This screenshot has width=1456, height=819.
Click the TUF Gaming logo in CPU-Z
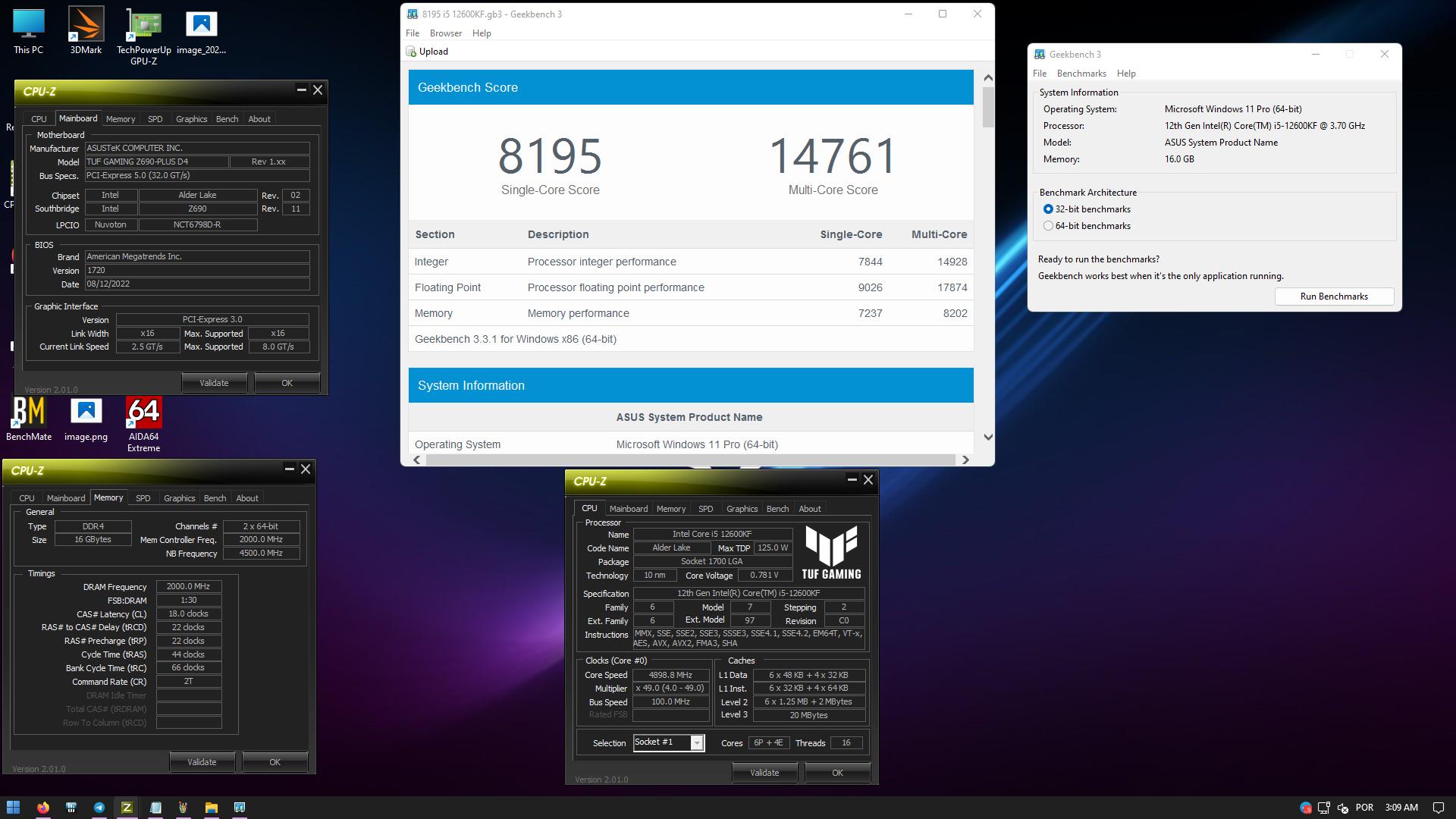pos(832,553)
